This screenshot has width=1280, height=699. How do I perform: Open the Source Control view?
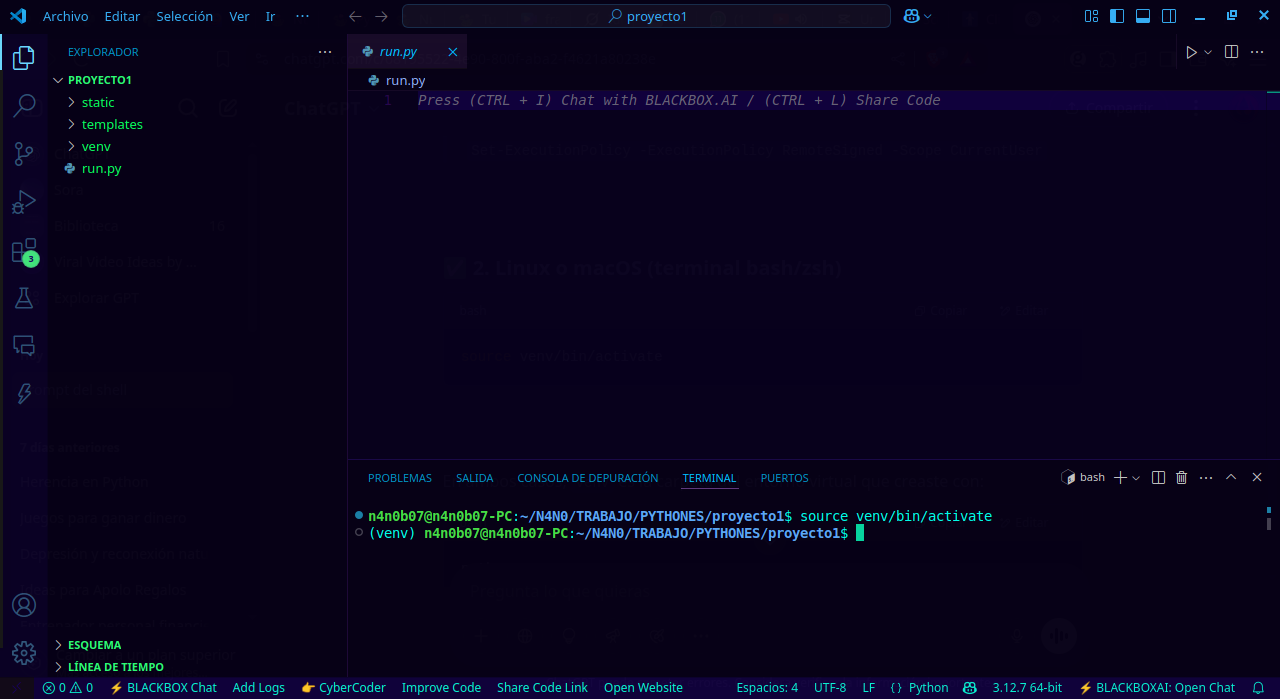pos(24,153)
